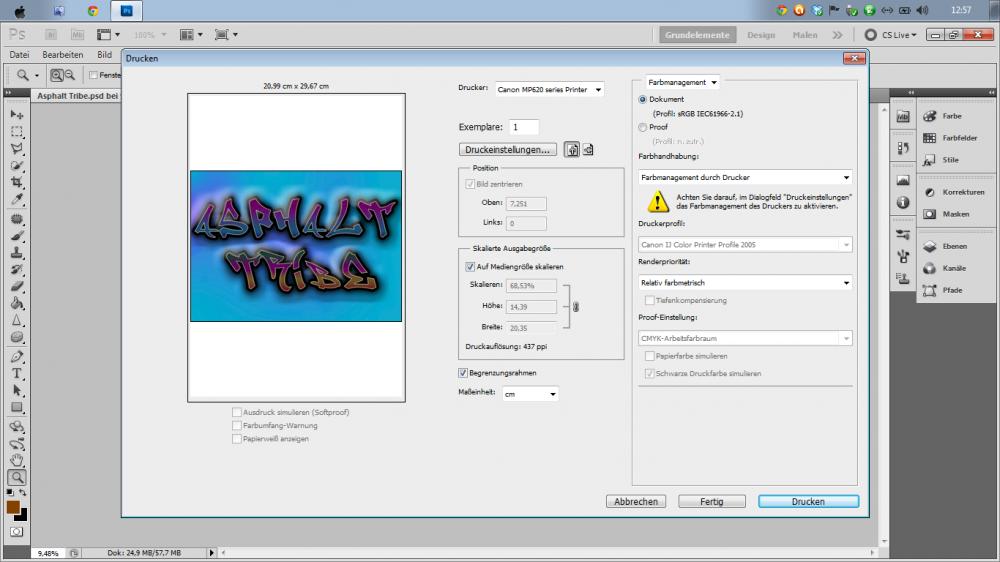Open the Bearbeiten menu
The width and height of the screenshot is (1000, 562).
coord(62,55)
